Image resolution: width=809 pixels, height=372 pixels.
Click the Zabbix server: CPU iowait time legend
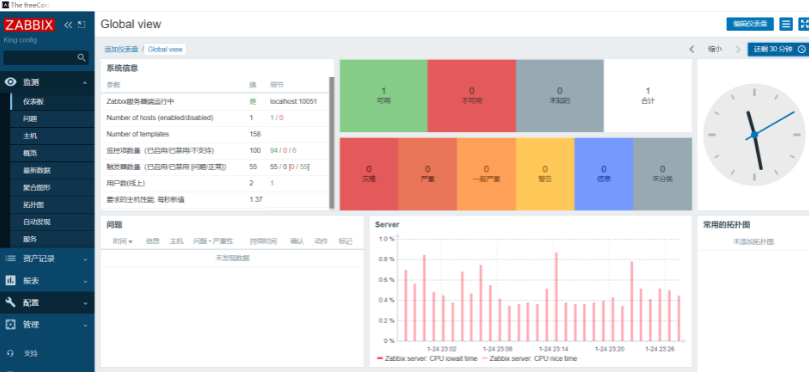point(428,359)
